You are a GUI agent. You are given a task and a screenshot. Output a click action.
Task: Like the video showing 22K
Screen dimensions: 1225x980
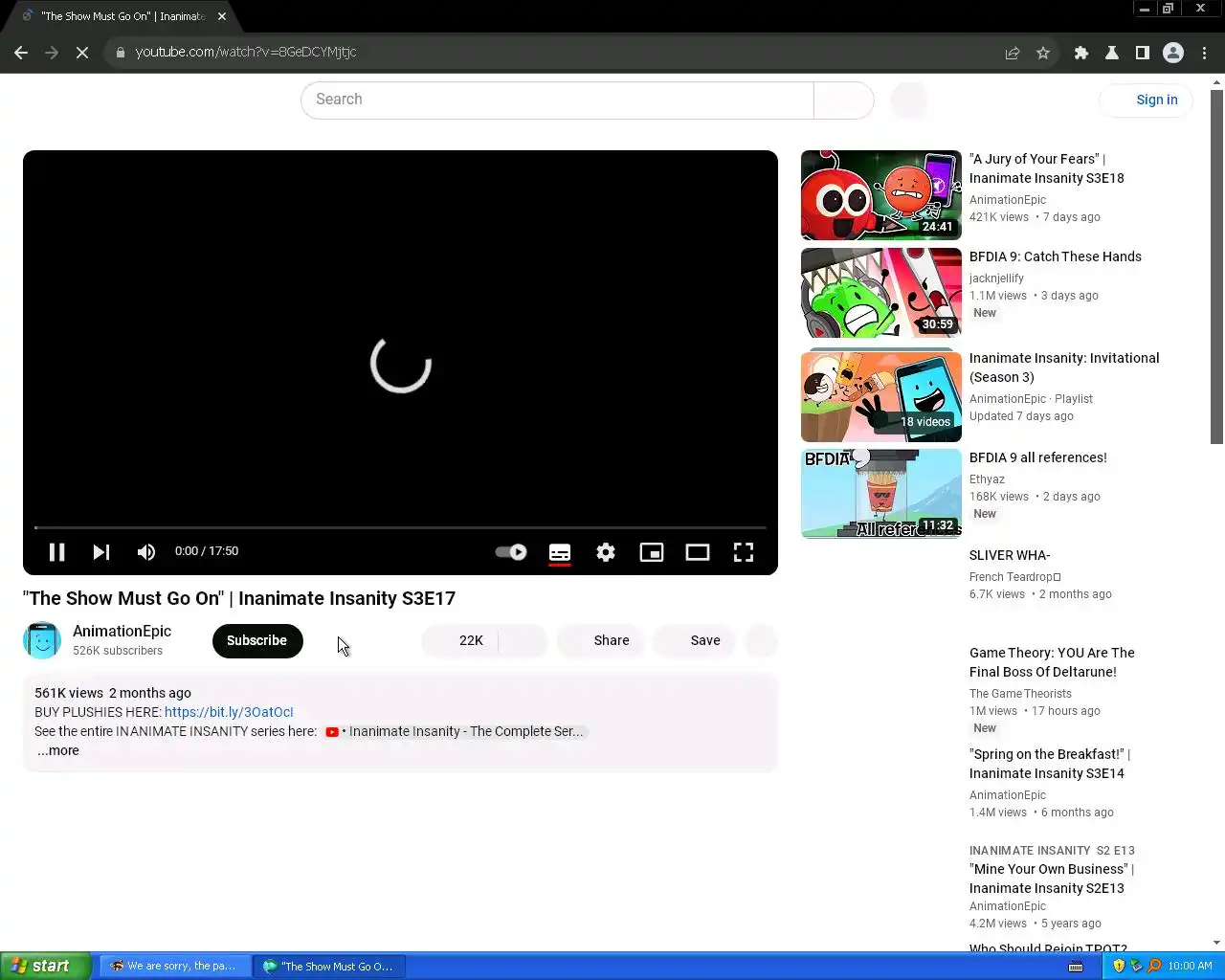460,640
